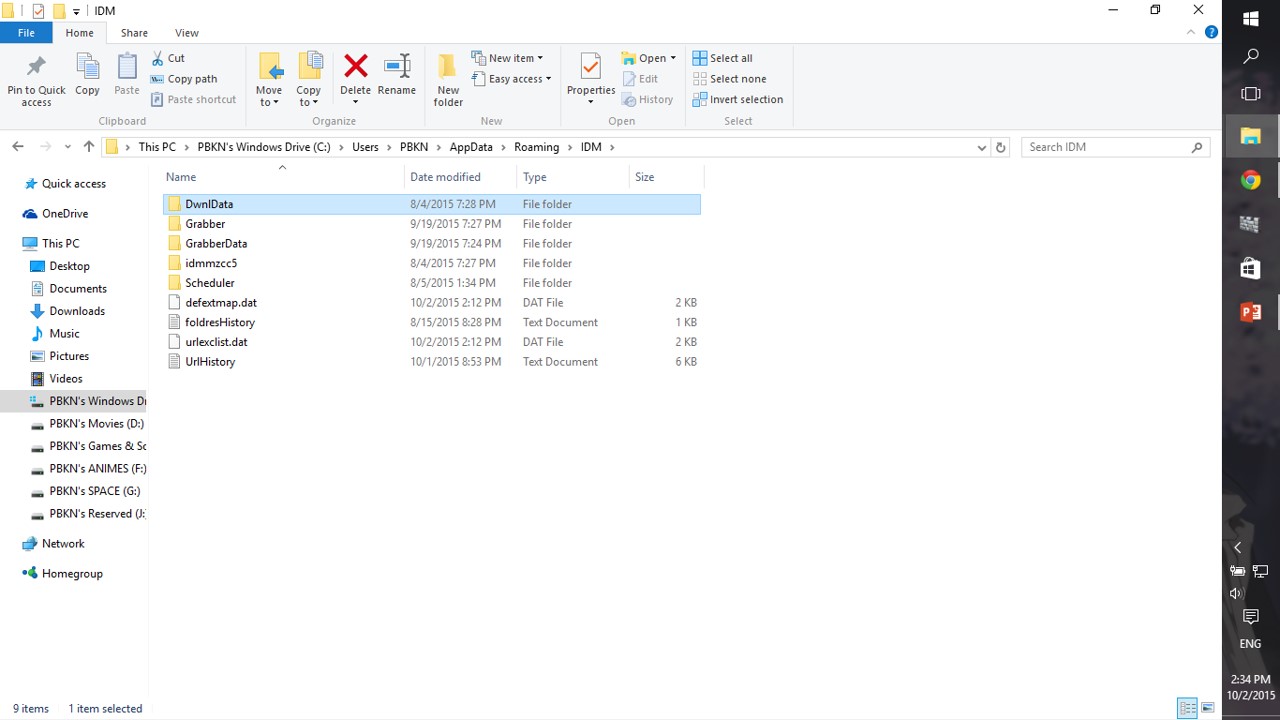This screenshot has height=720, width=1280.
Task: Open Google Chrome from the taskbar
Action: tap(1250, 181)
